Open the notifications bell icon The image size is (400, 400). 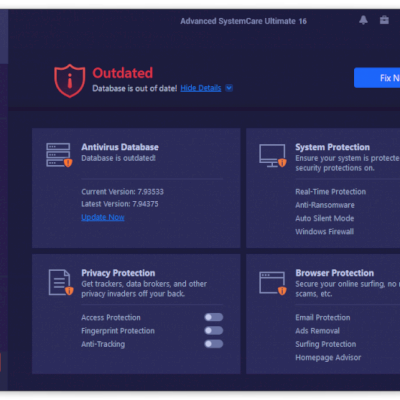(x=363, y=20)
